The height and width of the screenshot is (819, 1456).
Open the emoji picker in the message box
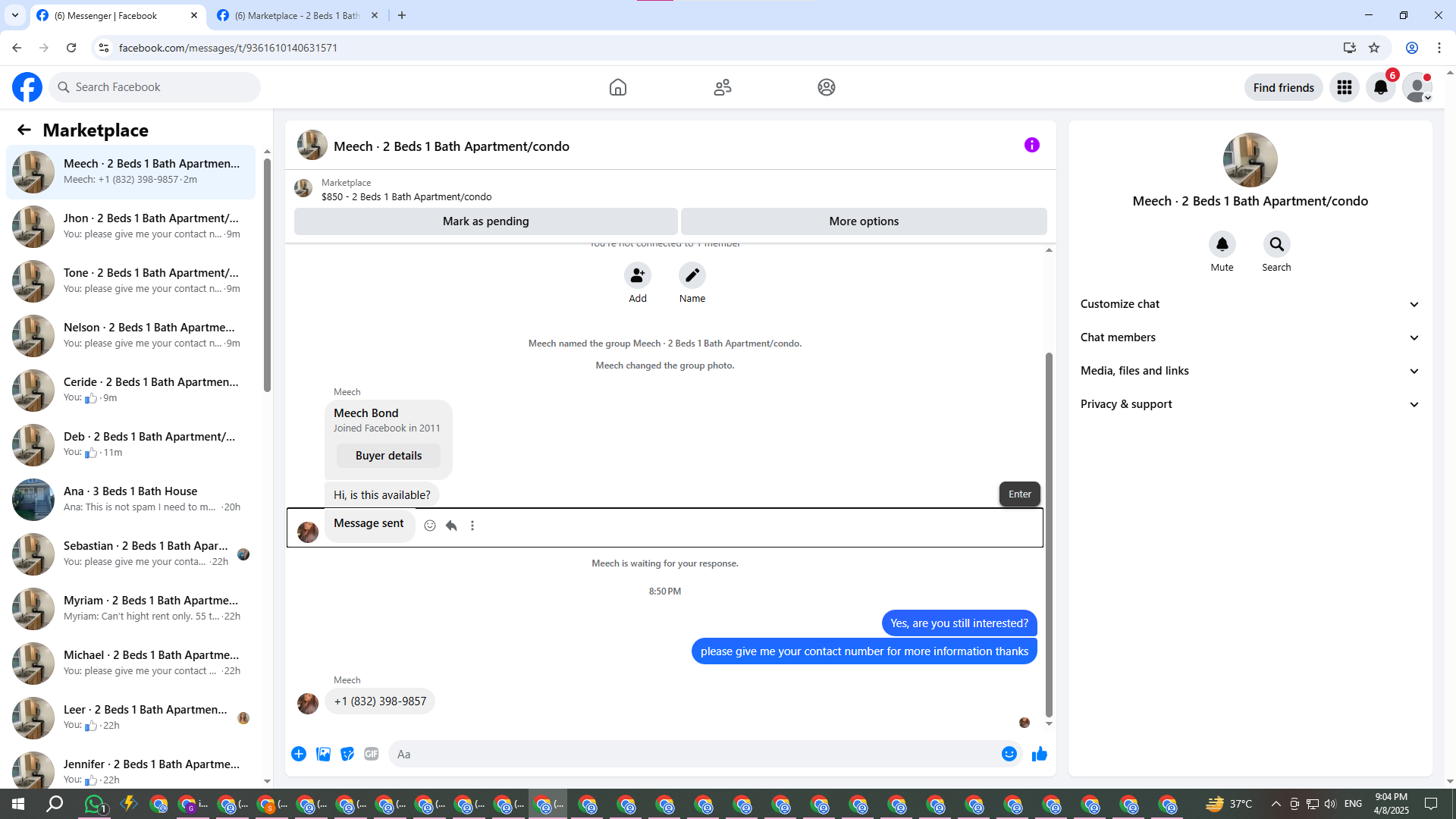[x=1009, y=754]
